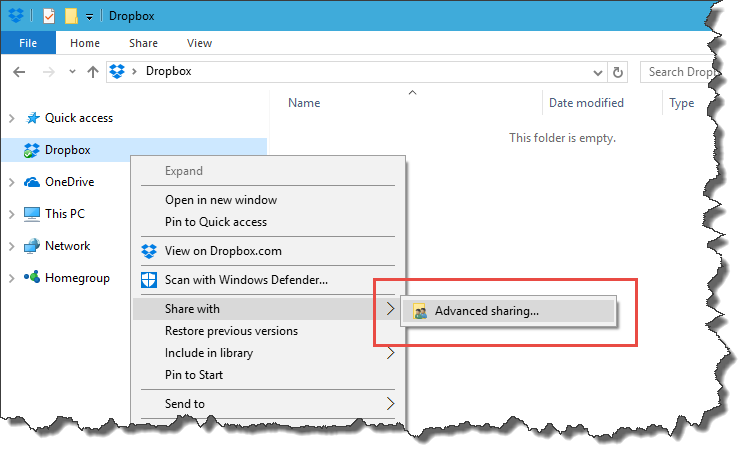Click the Properties checkmark icon in quick access toolbar
Image resolution: width=750 pixels, height=460 pixels.
point(49,16)
